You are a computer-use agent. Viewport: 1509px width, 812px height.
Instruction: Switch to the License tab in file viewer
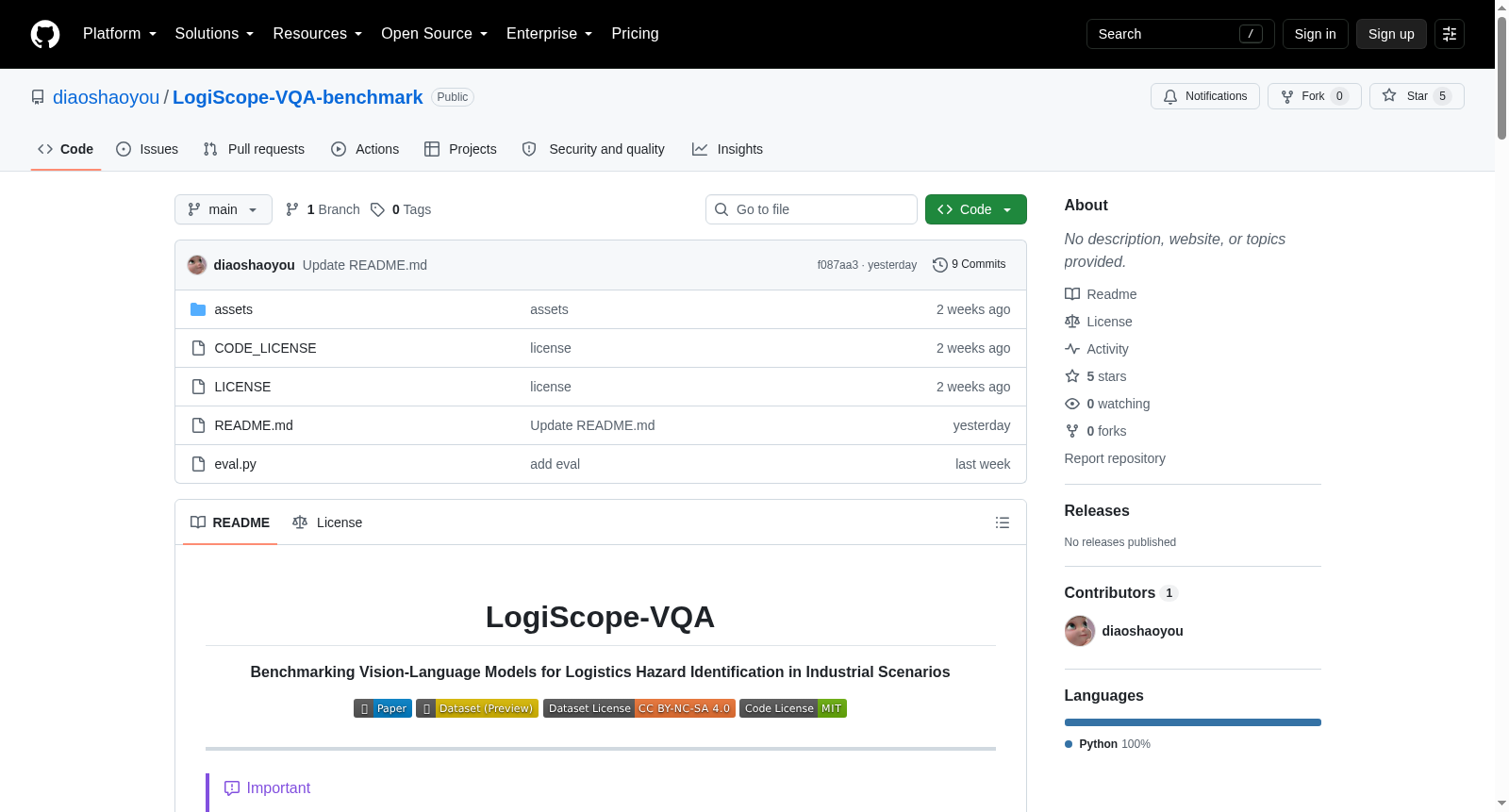coord(327,522)
